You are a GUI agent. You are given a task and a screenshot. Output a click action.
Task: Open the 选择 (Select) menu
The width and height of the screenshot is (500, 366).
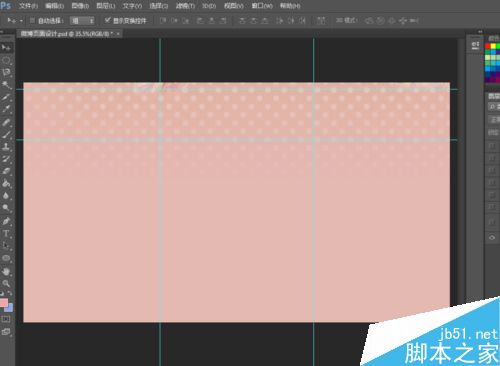[159, 6]
